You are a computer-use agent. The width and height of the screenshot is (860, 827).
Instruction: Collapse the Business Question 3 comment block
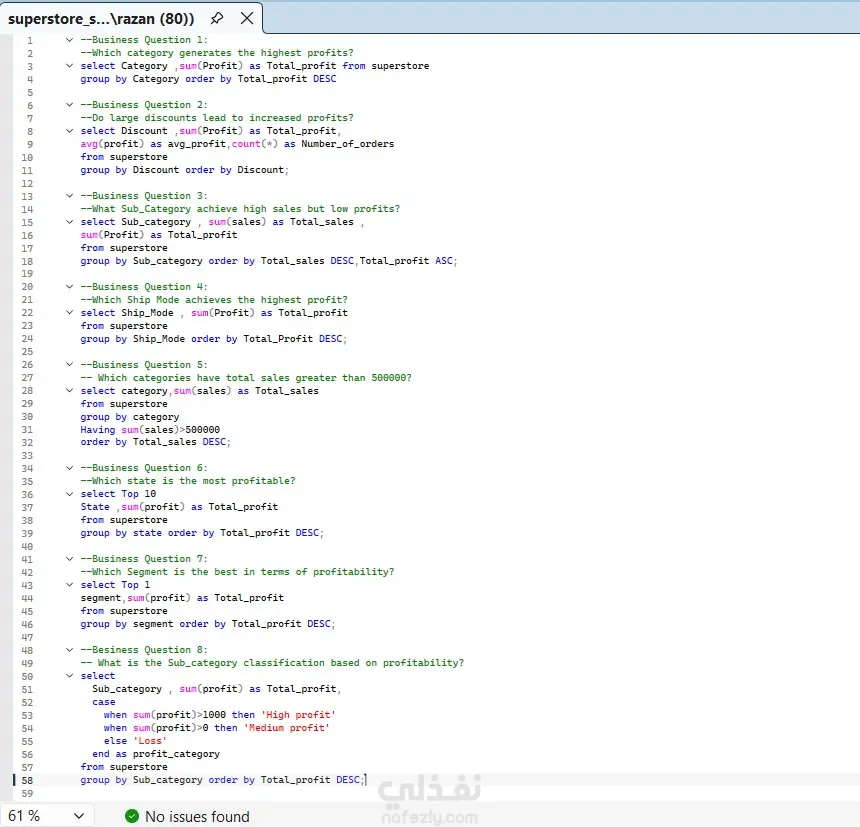(70, 196)
